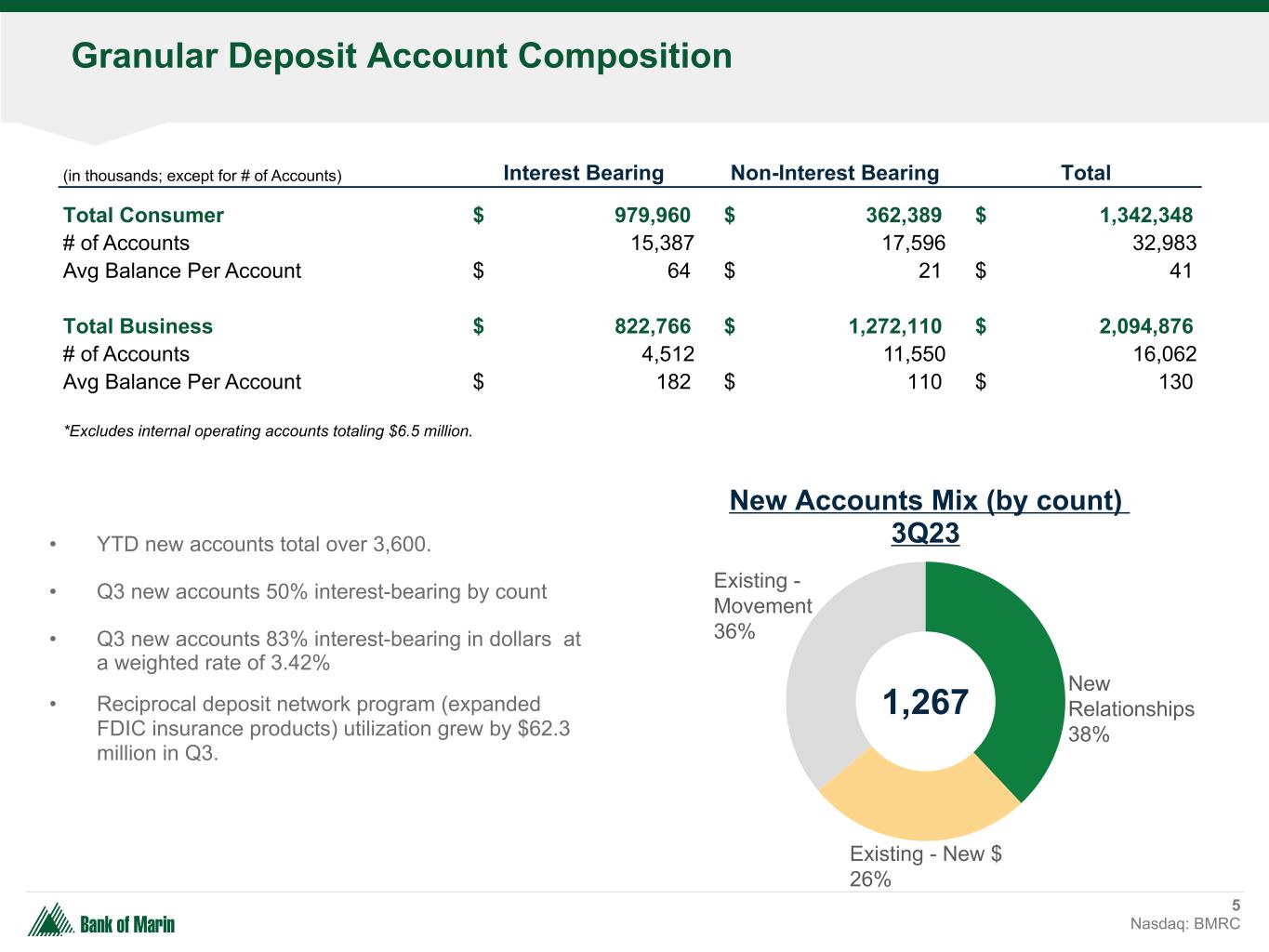The width and height of the screenshot is (1269, 952).
Task: Click the 2,094,876 business total value
Action: point(1145,326)
